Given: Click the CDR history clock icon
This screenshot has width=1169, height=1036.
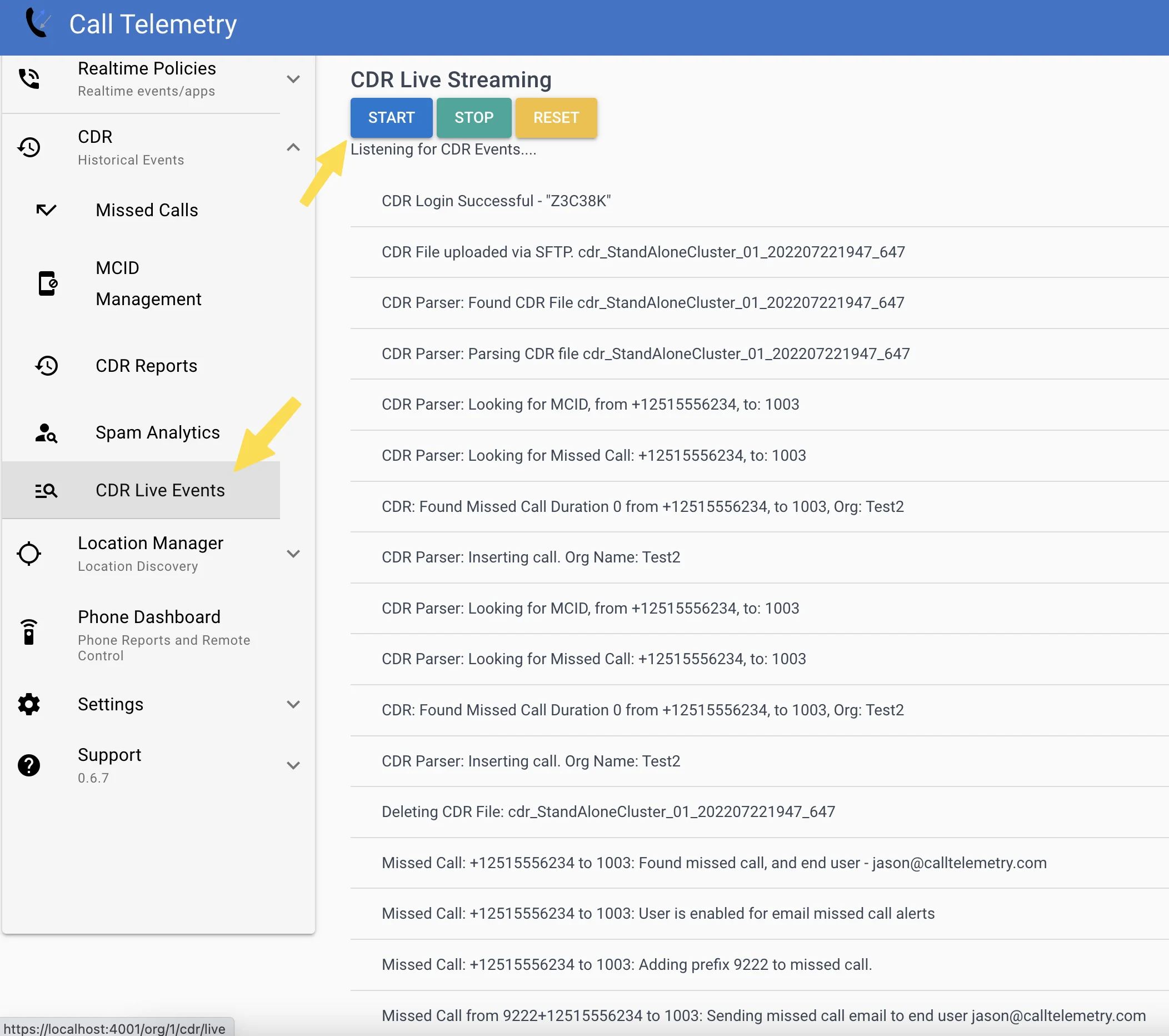Looking at the screenshot, I should [x=29, y=148].
